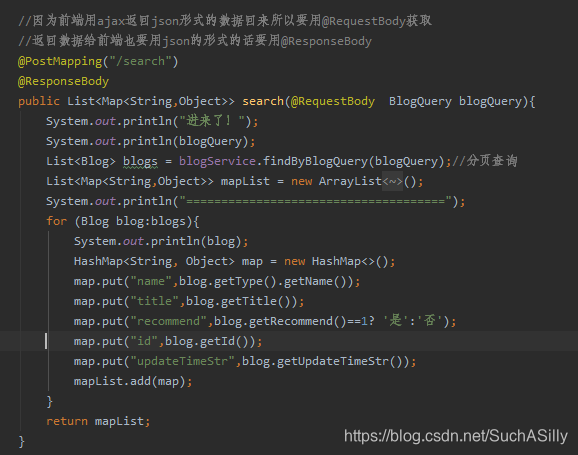
Task: Click the standalone @ResponseBody annotation line
Action: pyautogui.click(x=63, y=81)
